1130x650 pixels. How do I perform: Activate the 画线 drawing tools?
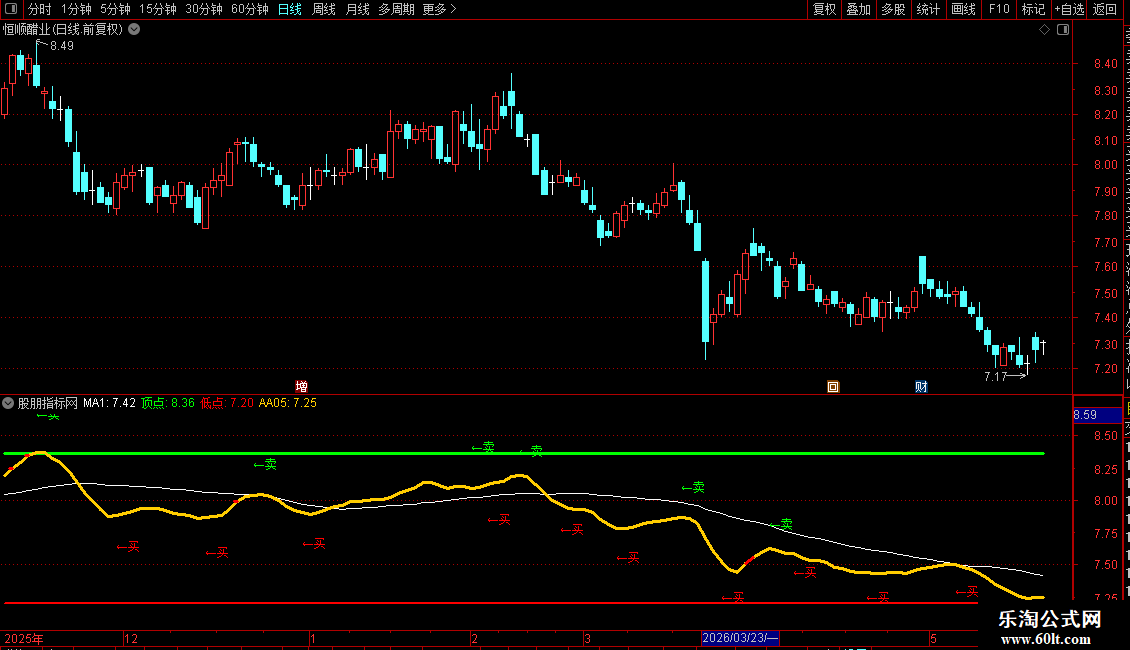(963, 9)
